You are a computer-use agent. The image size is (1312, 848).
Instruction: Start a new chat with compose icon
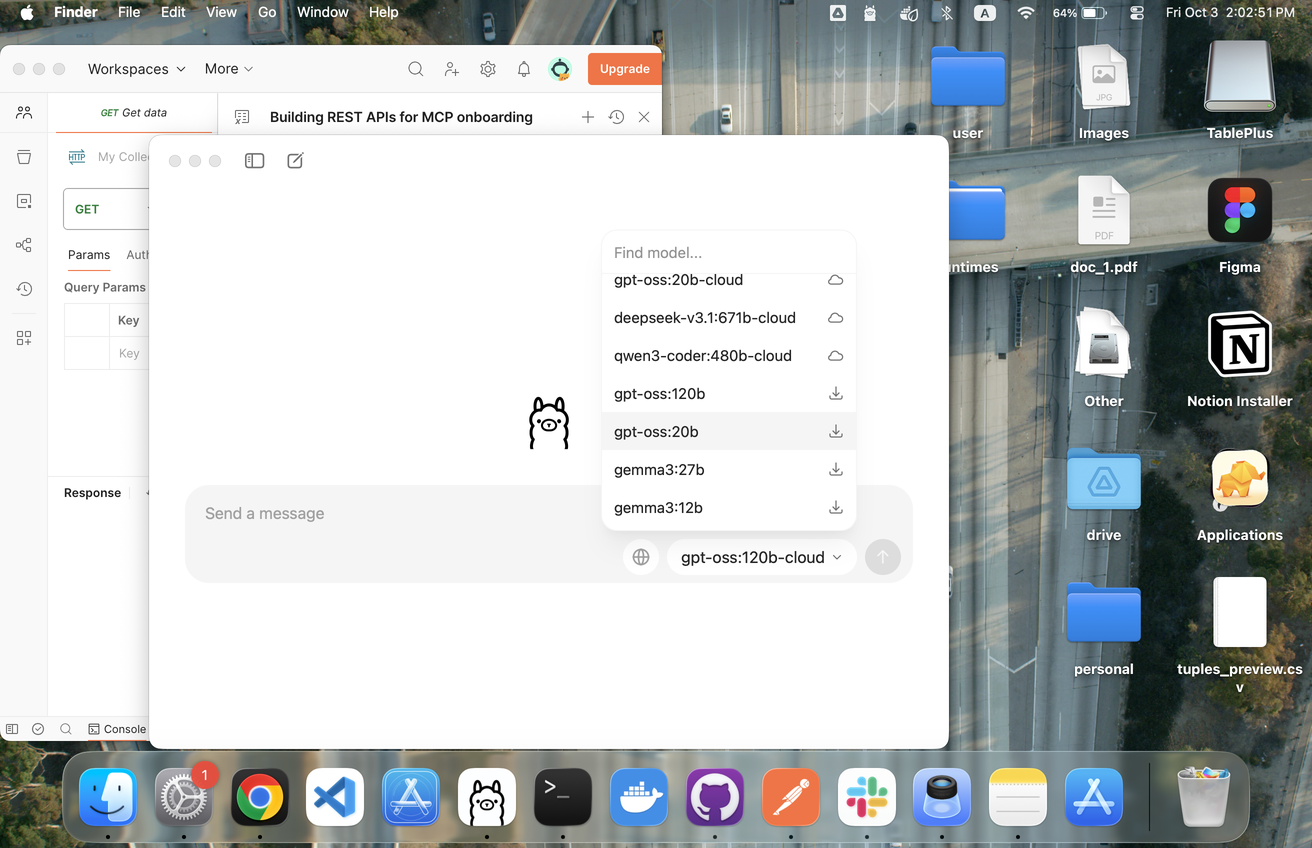pyautogui.click(x=295, y=161)
